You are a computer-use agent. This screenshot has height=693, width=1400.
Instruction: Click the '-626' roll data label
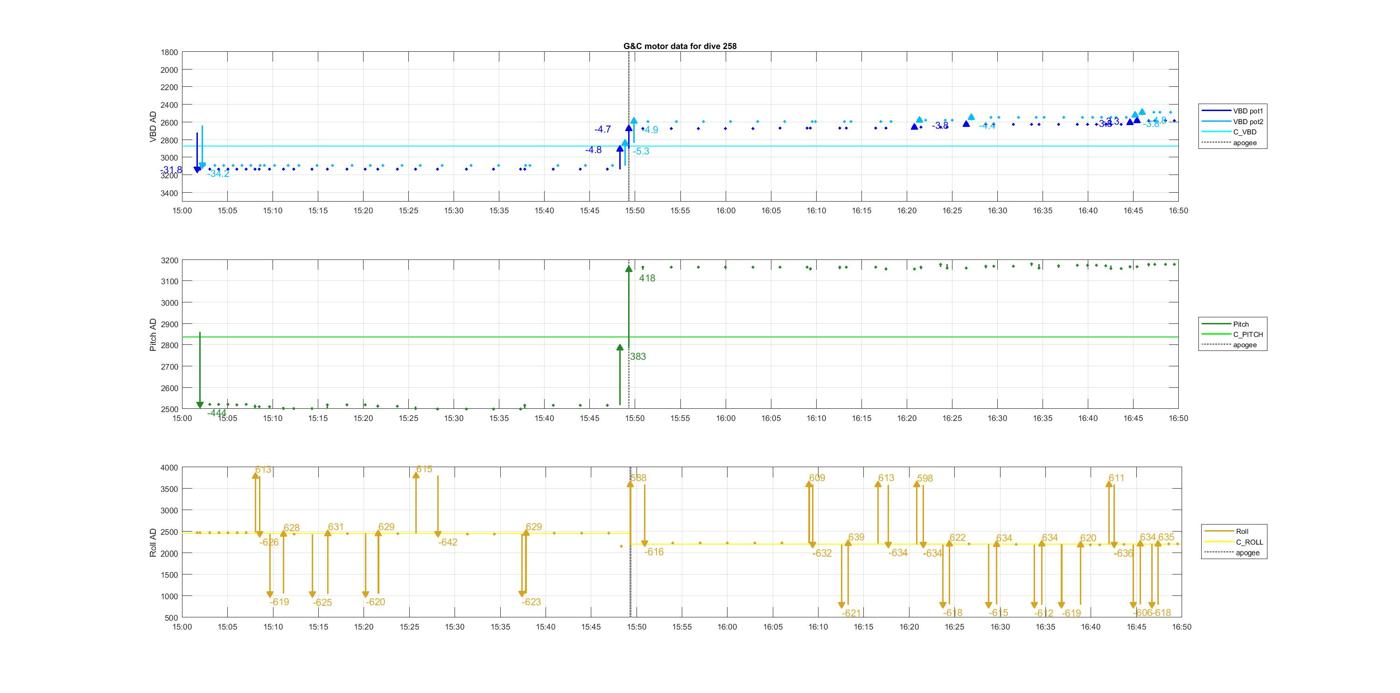pyautogui.click(x=269, y=542)
